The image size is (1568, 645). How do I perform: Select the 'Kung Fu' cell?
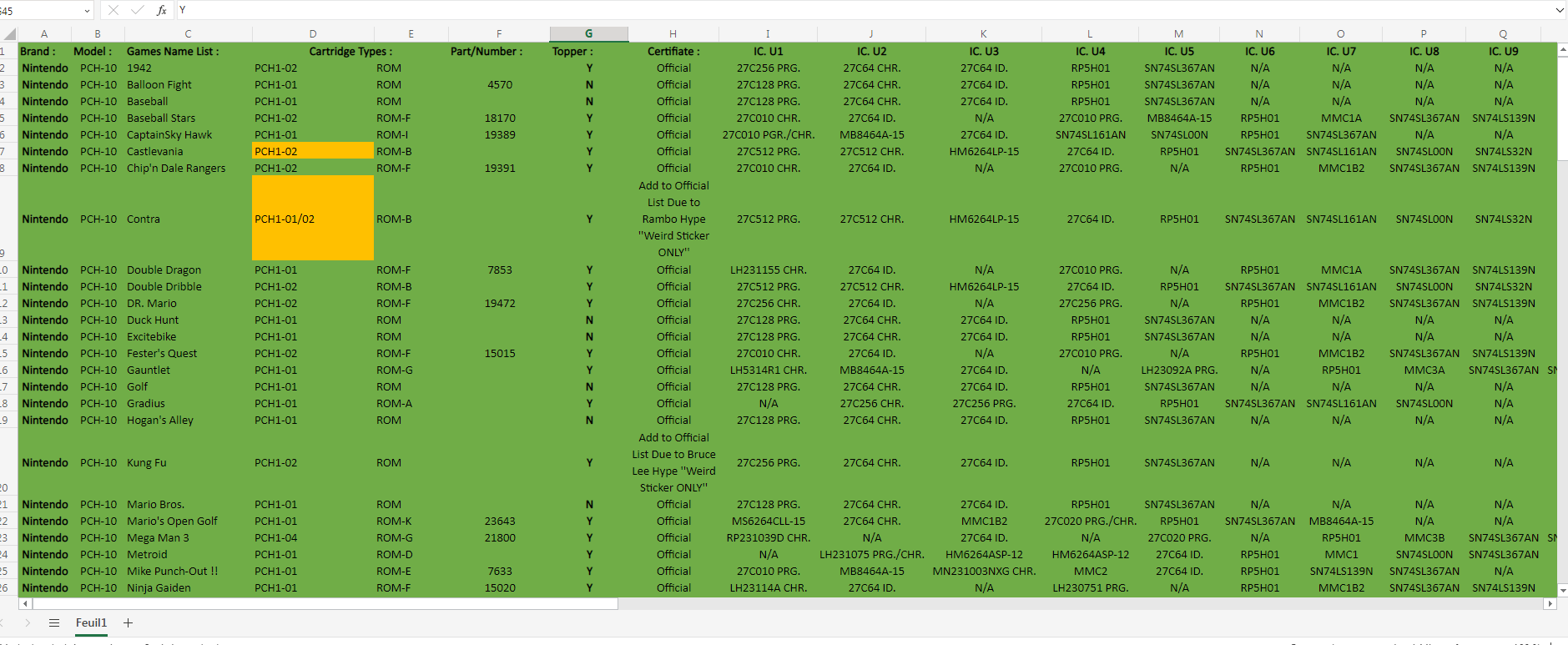(x=189, y=462)
